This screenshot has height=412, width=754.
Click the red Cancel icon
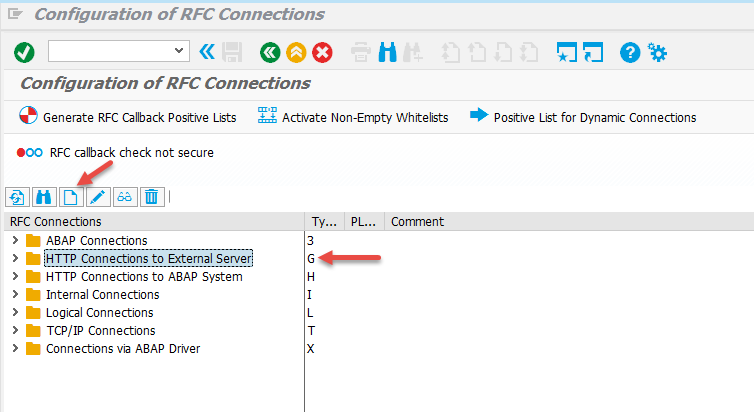322,52
